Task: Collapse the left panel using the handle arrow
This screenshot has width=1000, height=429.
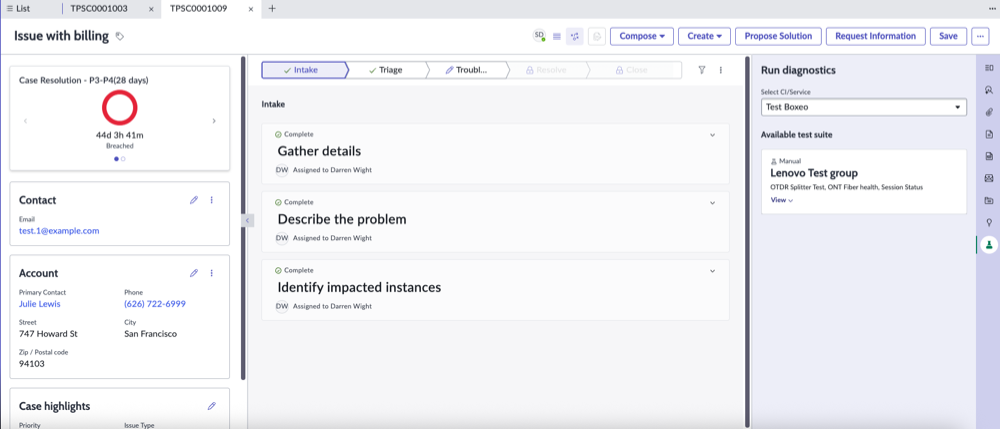Action: [x=247, y=220]
